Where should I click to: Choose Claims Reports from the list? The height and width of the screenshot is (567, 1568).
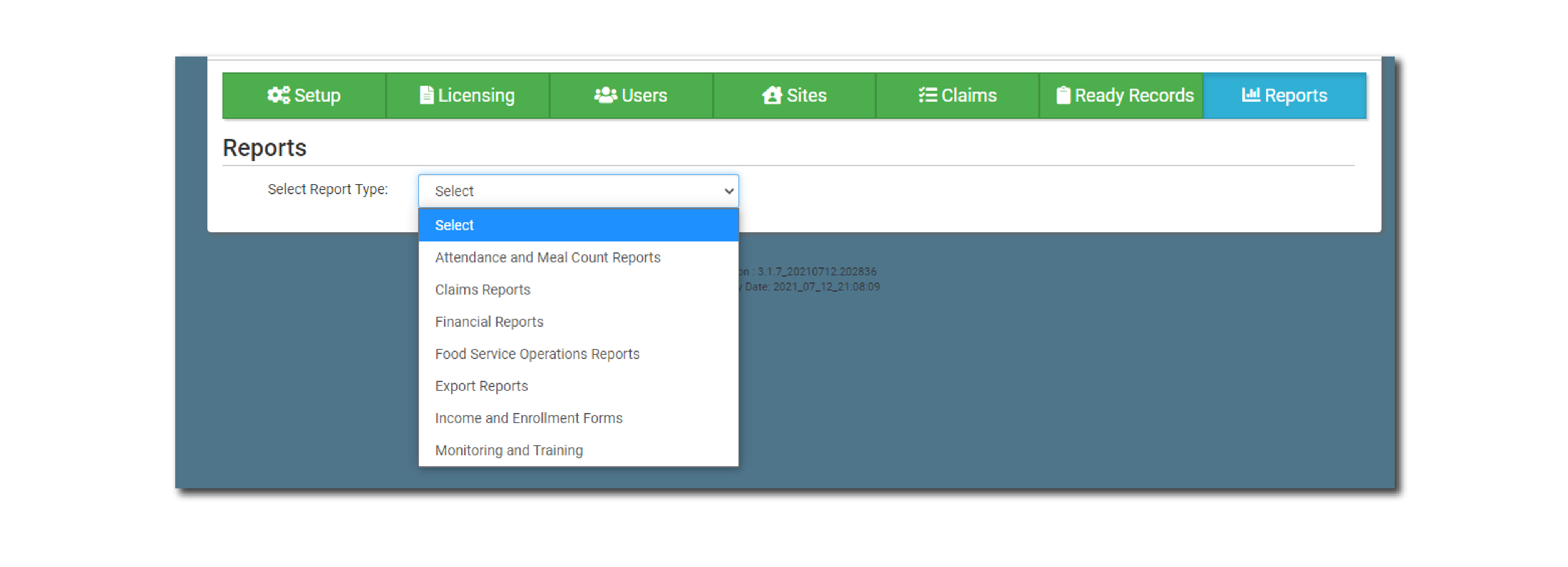pos(483,290)
